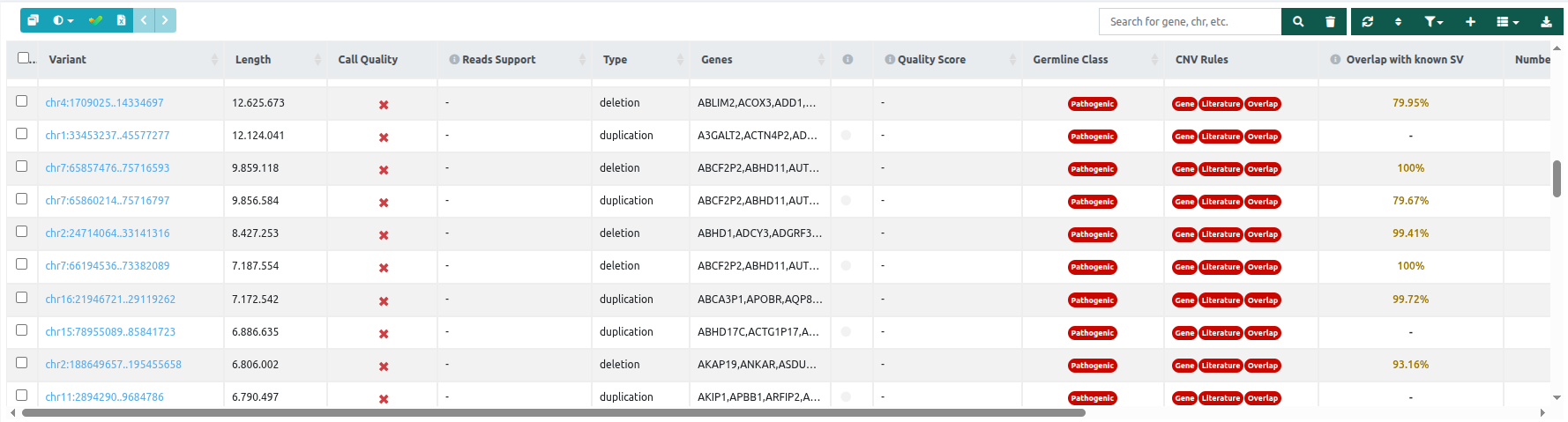Refresh the table with sync icon
The image size is (1568, 422).
1367,22
